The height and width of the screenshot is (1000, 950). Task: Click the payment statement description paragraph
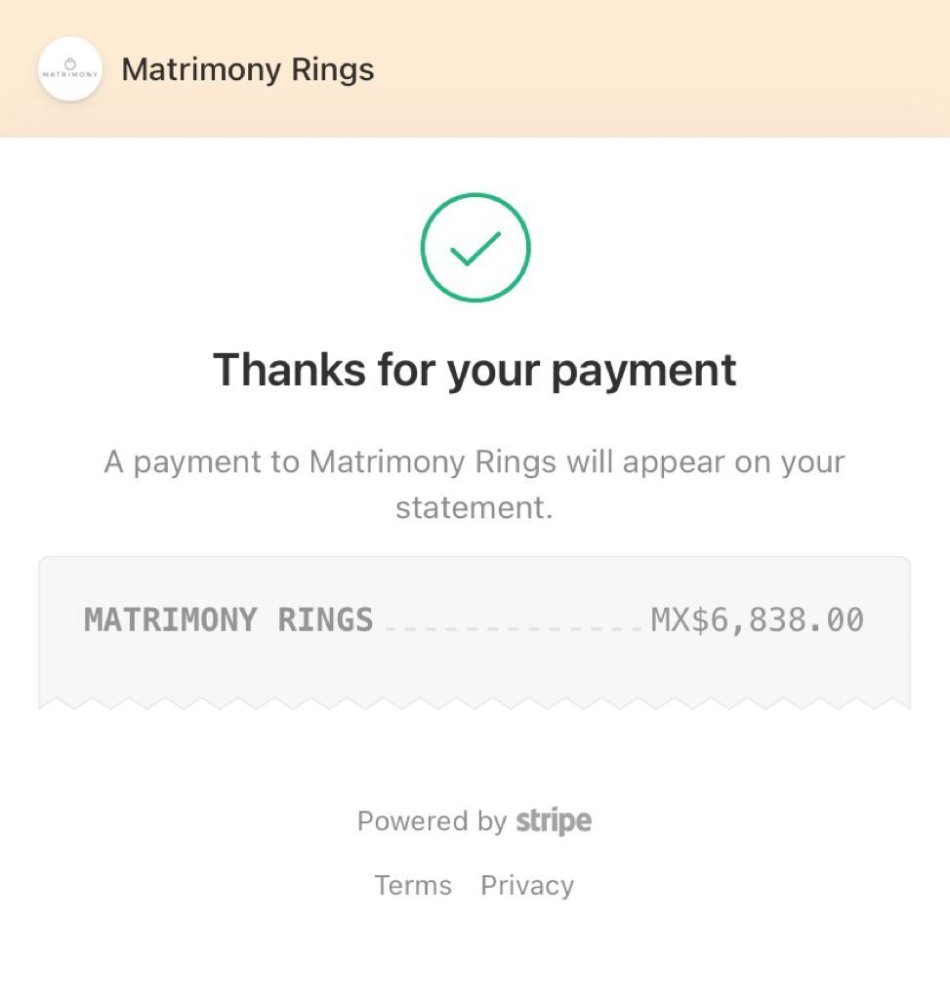(474, 484)
